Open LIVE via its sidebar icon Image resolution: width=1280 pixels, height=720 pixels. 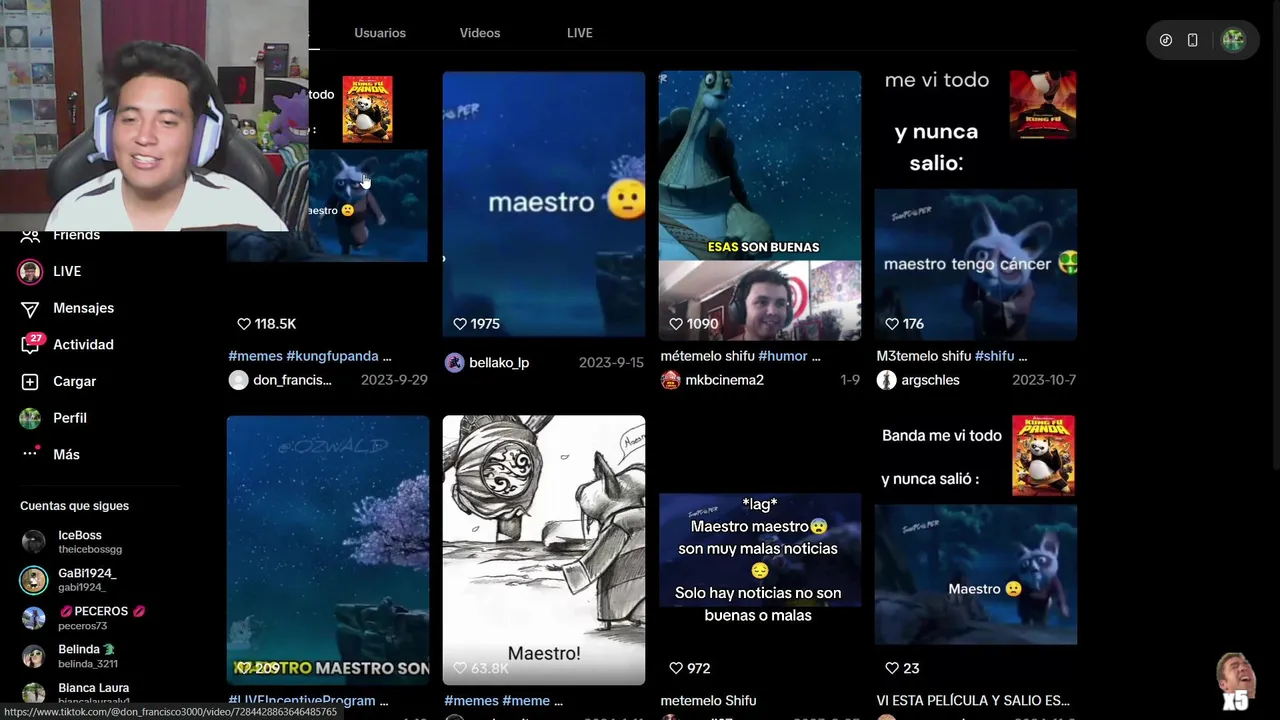[x=30, y=271]
